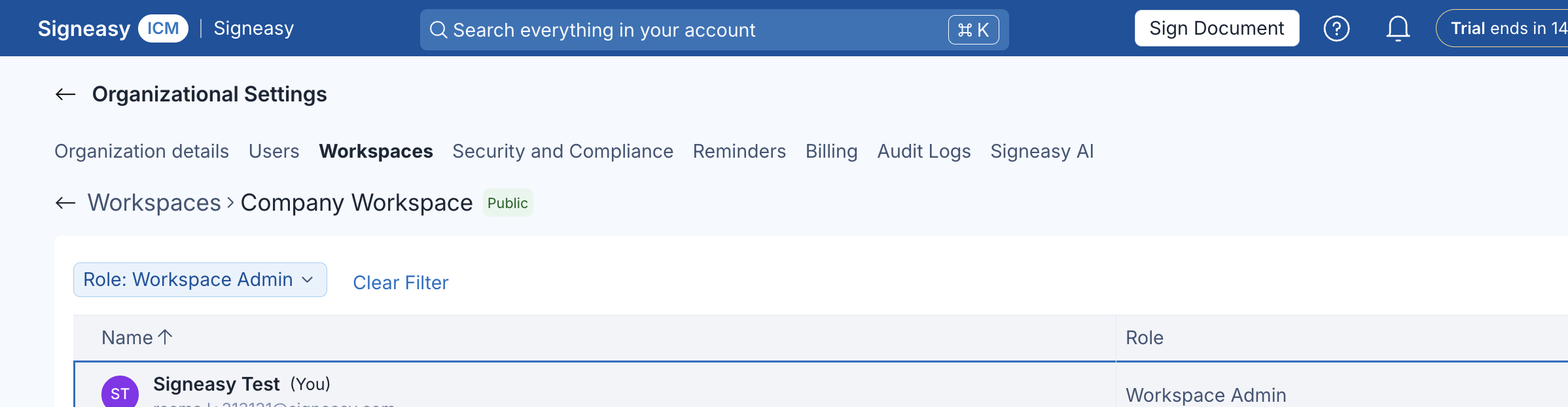Click the help question mark icon
The height and width of the screenshot is (407, 1568).
pyautogui.click(x=1336, y=29)
